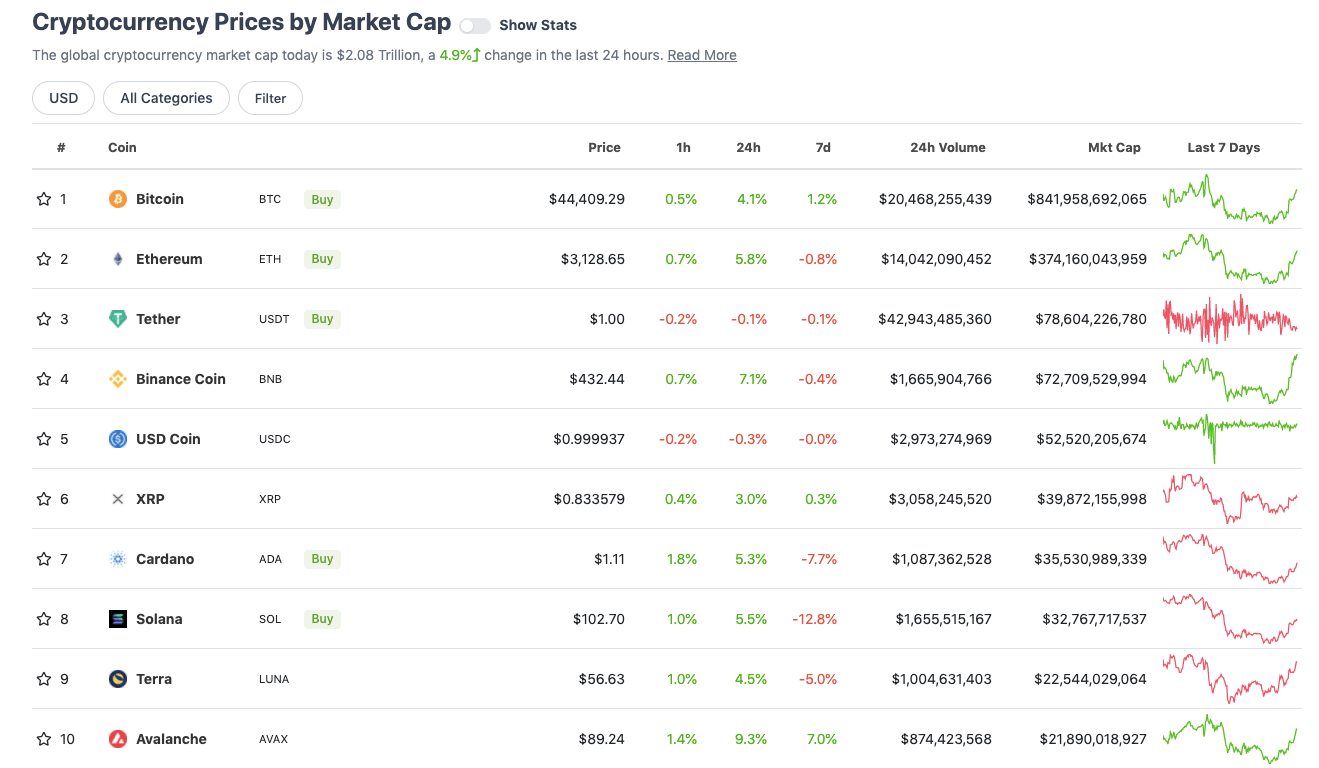Click the XRP price $0.833579
The image size is (1319, 768).
click(x=589, y=499)
